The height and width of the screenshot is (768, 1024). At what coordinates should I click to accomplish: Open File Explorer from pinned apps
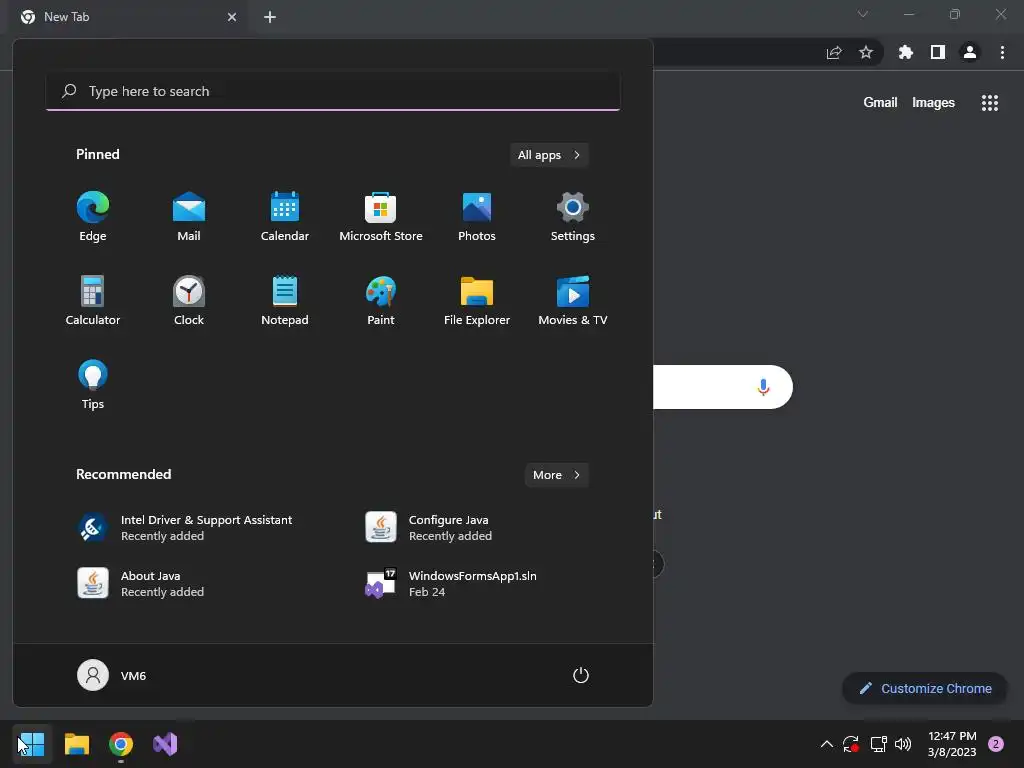[x=477, y=300]
